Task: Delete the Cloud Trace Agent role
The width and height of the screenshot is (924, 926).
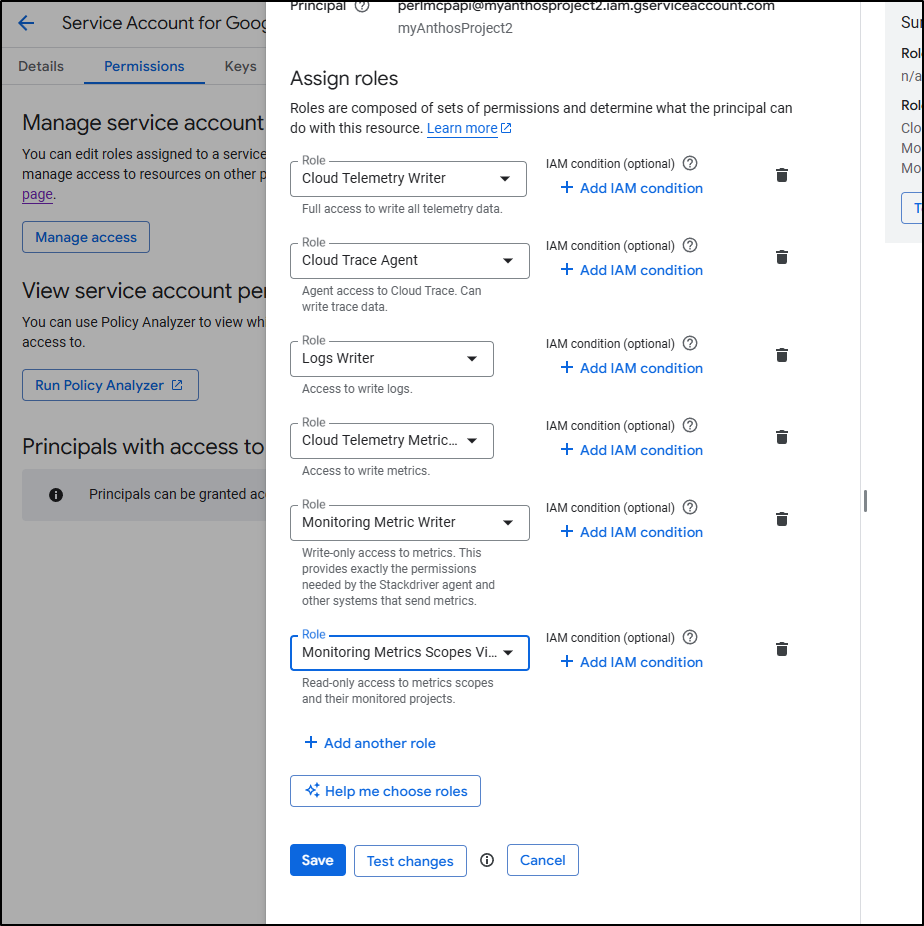Action: (782, 257)
